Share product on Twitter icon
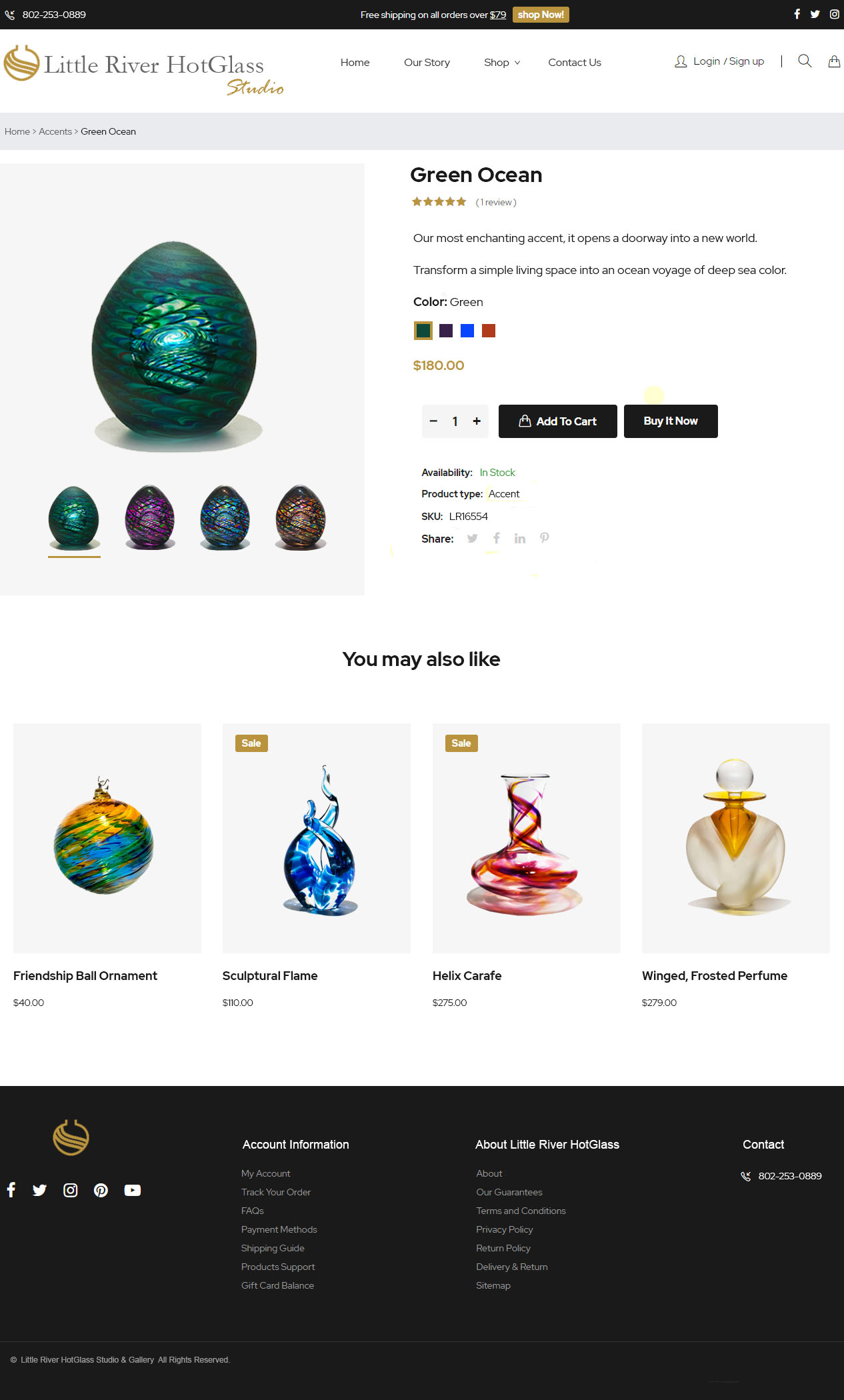The image size is (844, 1400). tap(472, 538)
